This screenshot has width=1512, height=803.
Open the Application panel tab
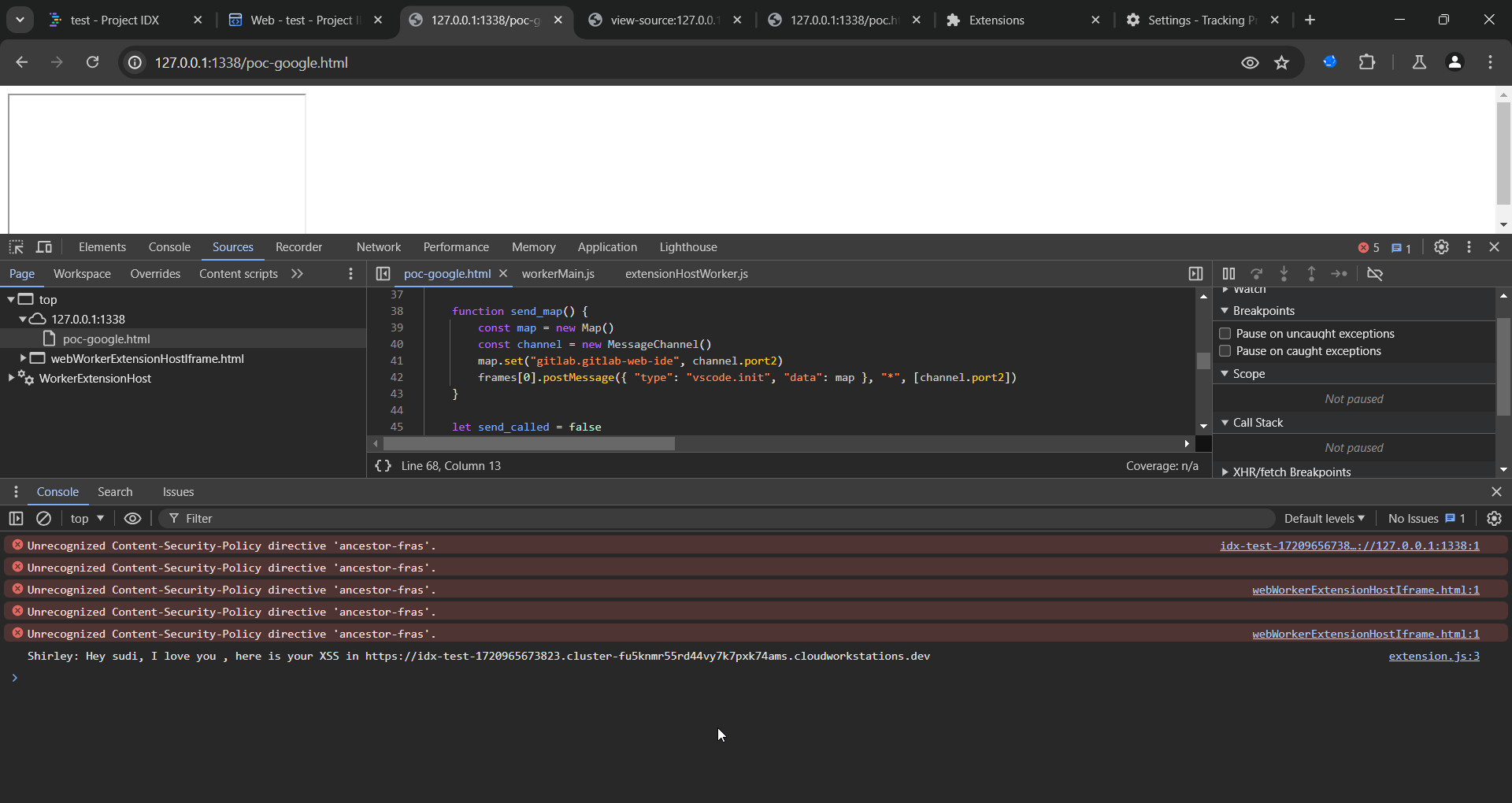point(607,247)
